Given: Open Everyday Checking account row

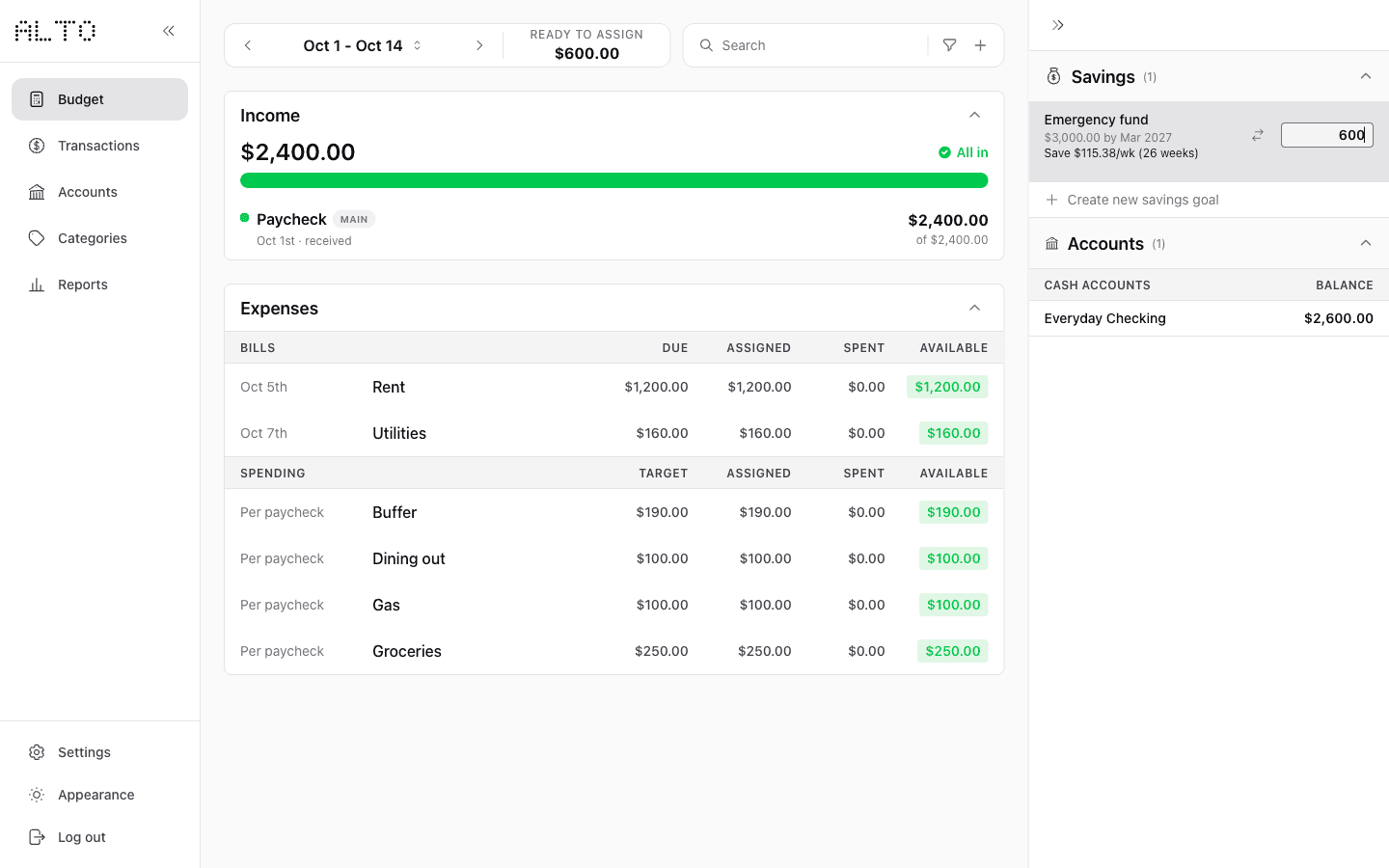Looking at the screenshot, I should [x=1209, y=318].
